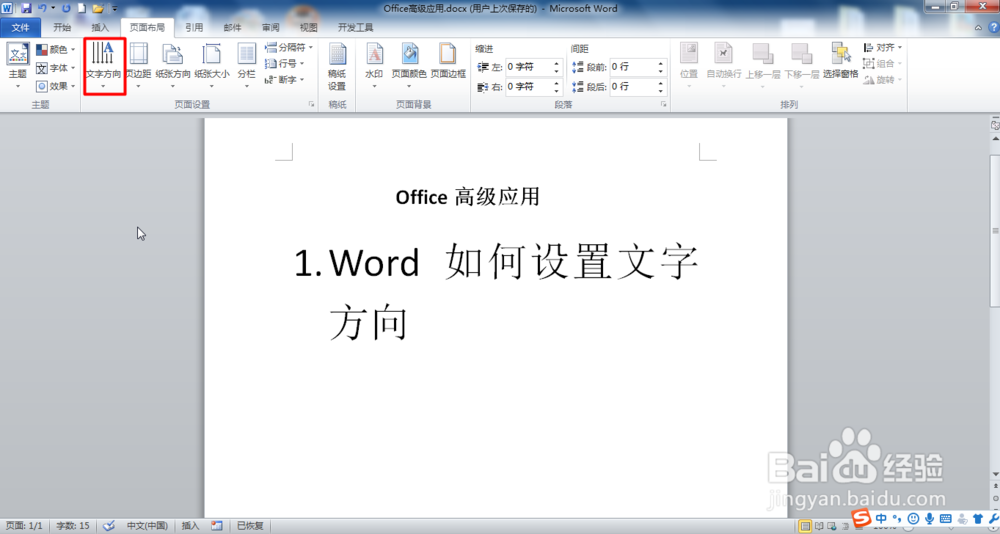
Task: Open the 分栏 columns menu
Action: click(x=246, y=66)
